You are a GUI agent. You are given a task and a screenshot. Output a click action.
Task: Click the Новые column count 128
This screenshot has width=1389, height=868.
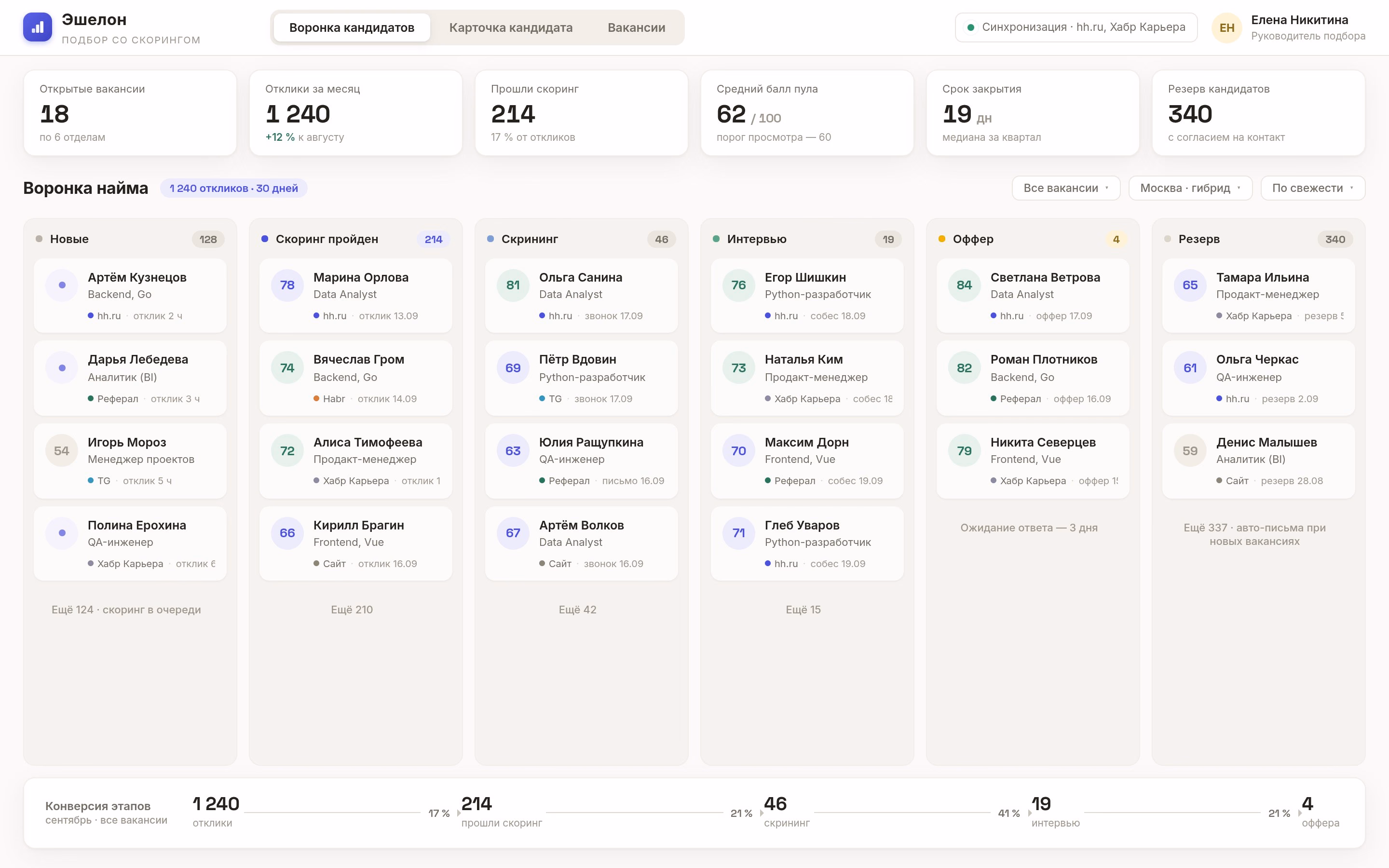coord(208,239)
